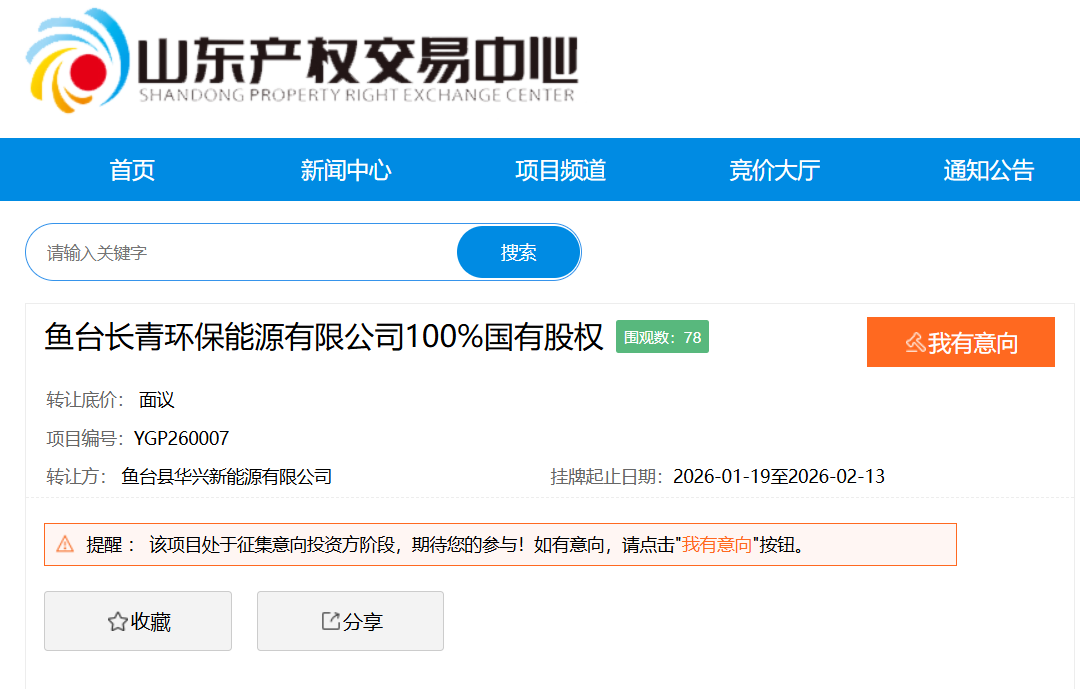
Task: Open the 竞价大厅 navigation menu item
Action: coord(774,170)
